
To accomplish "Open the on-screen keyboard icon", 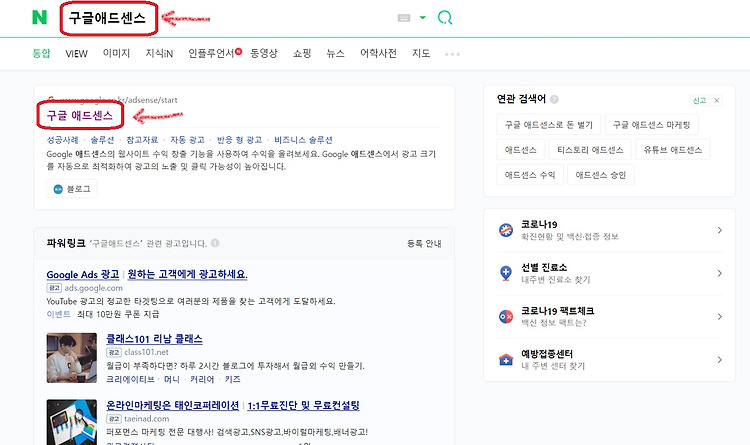I will (404, 18).
